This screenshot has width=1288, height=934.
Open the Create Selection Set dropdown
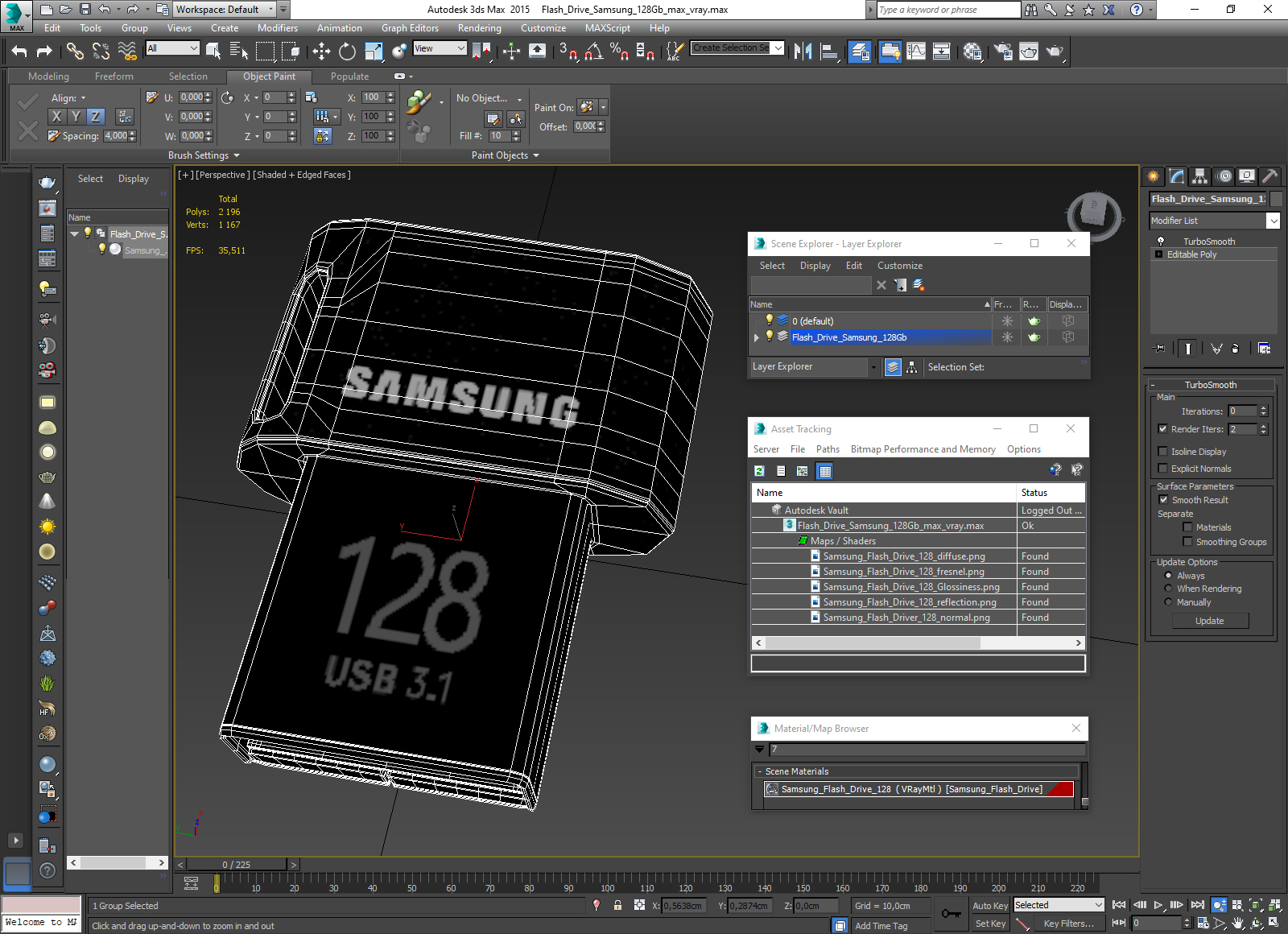tap(737, 48)
